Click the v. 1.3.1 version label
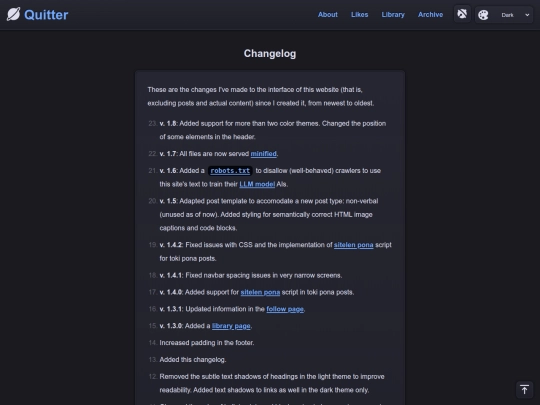Image resolution: width=540 pixels, height=405 pixels. click(171, 309)
